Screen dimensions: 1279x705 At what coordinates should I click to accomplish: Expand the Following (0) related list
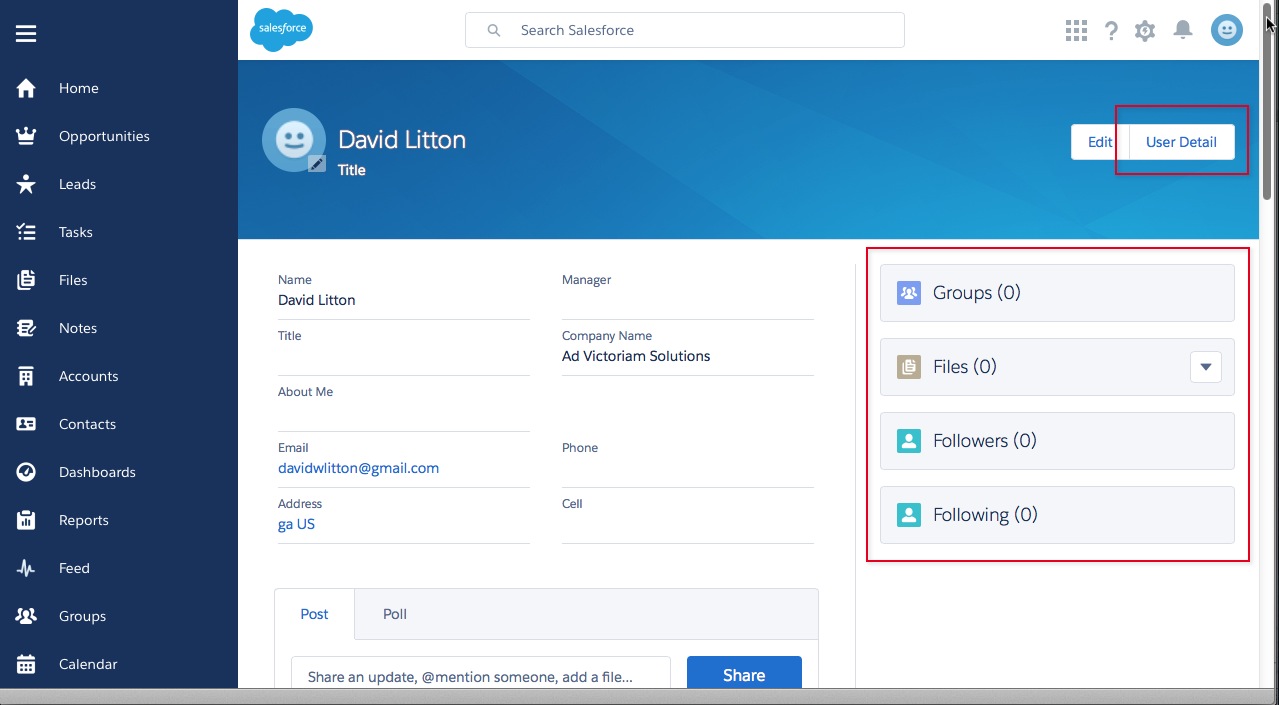[985, 515]
